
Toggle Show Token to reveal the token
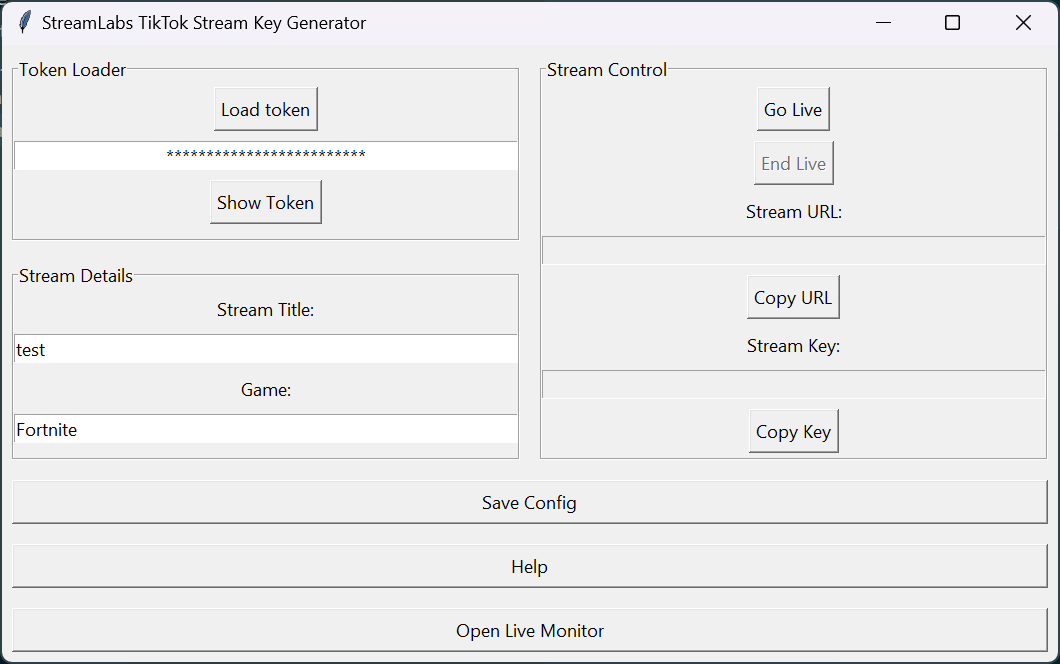(x=265, y=202)
